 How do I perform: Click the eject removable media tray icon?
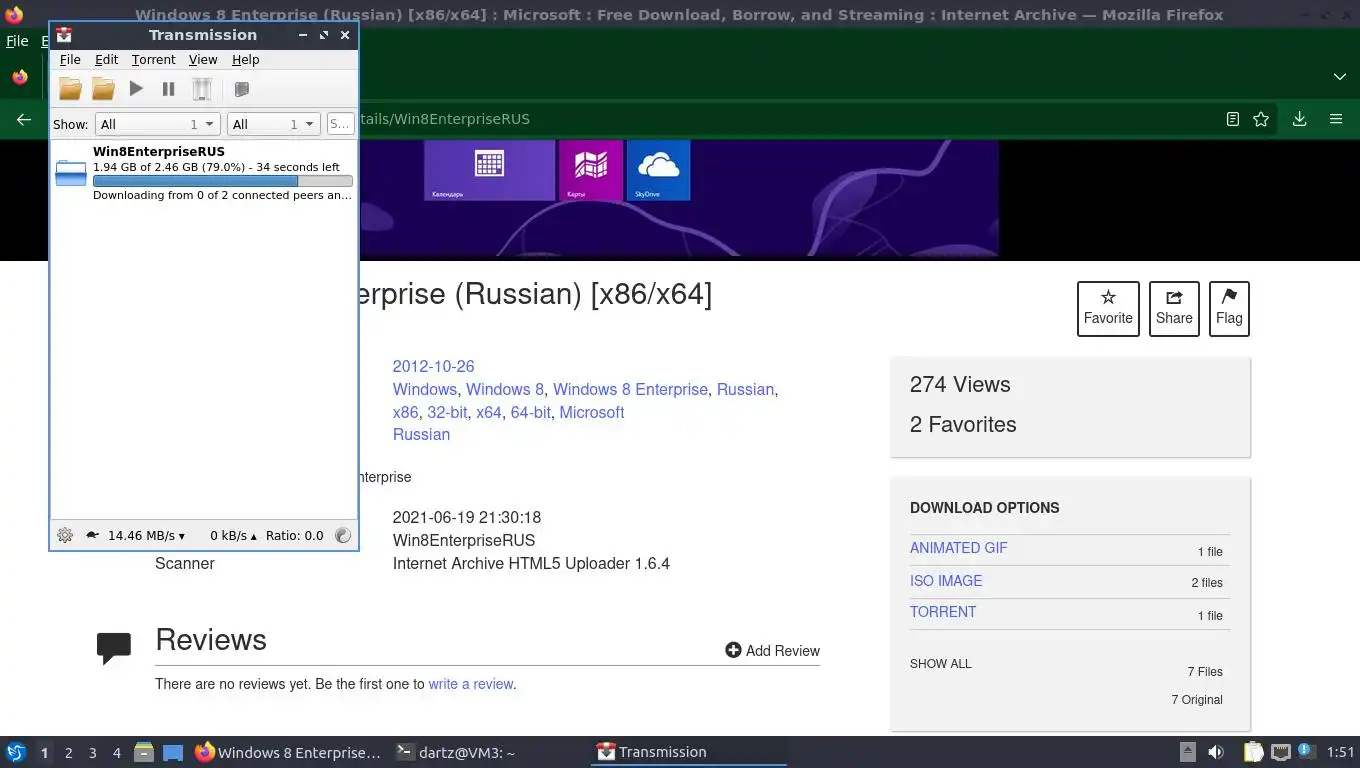(x=1187, y=752)
